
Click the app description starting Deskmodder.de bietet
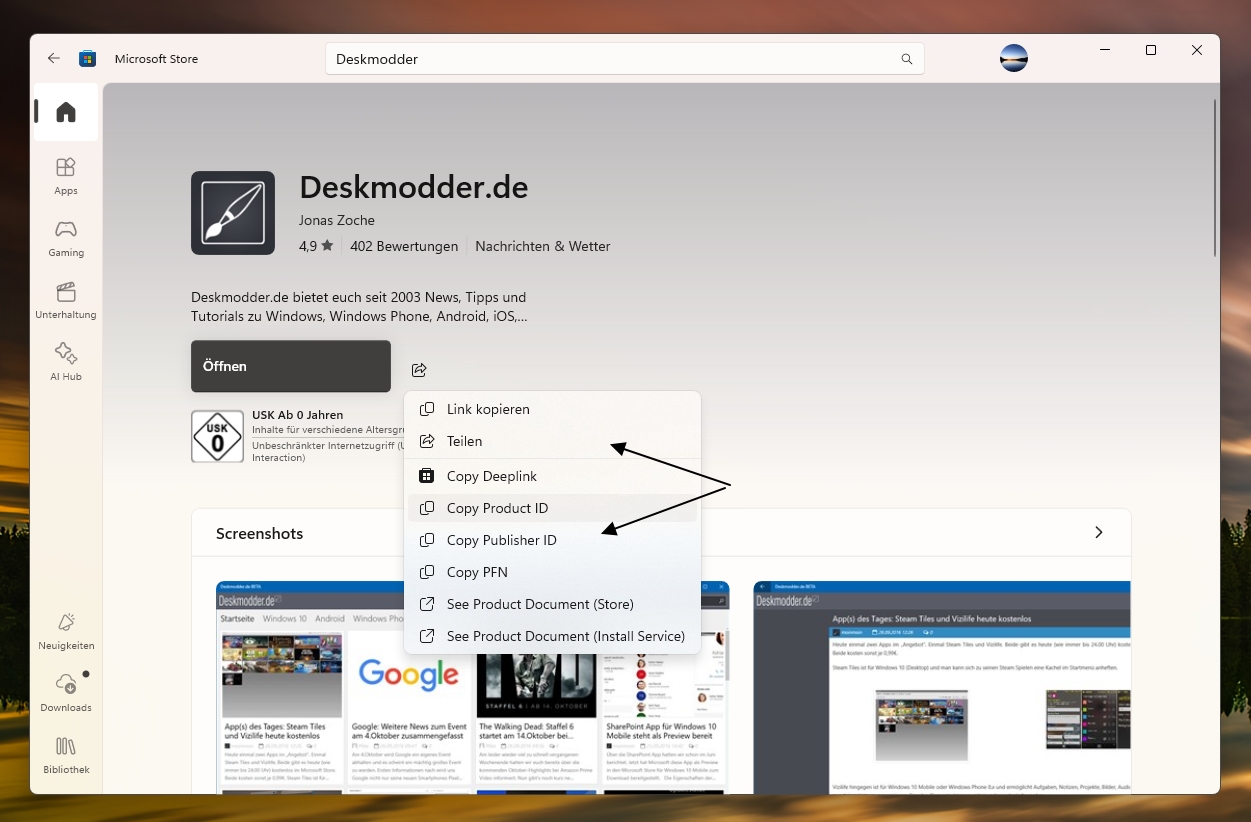pos(360,307)
